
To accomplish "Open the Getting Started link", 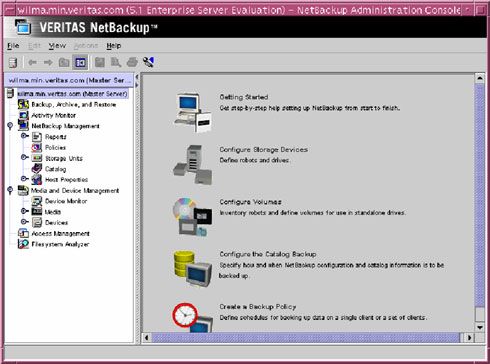I will pyautogui.click(x=244, y=97).
